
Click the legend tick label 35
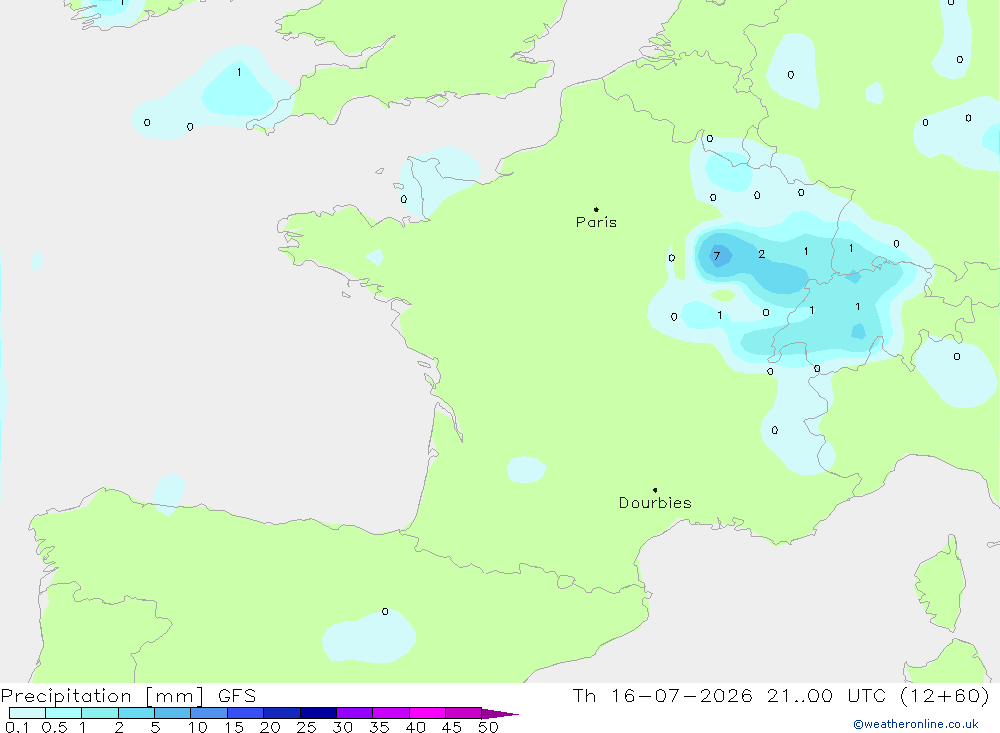[x=379, y=727]
